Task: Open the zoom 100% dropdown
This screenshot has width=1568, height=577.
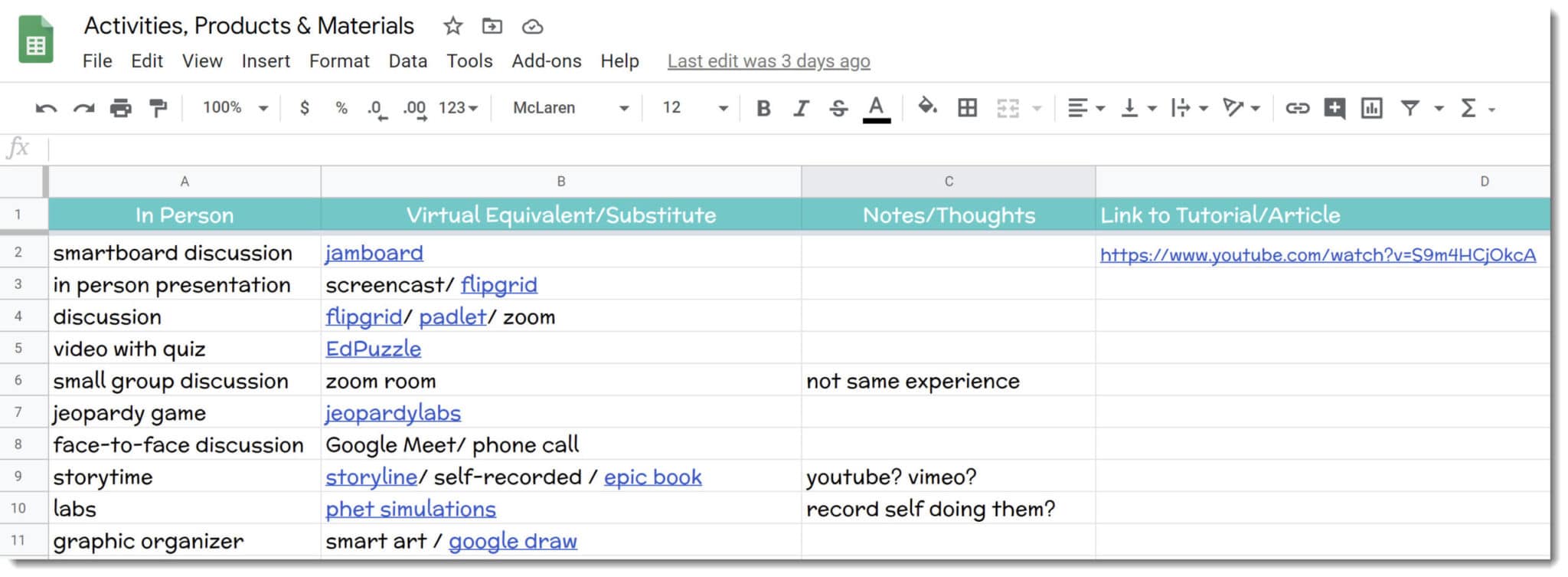Action: point(234,108)
